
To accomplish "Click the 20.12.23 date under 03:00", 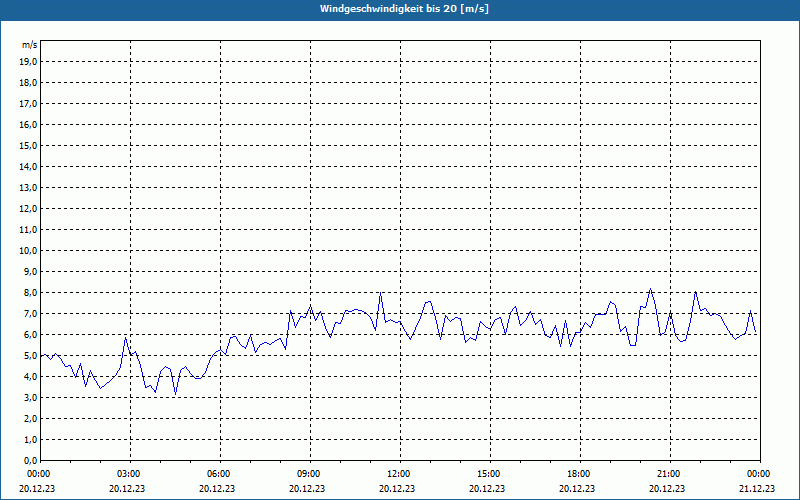I will [127, 488].
